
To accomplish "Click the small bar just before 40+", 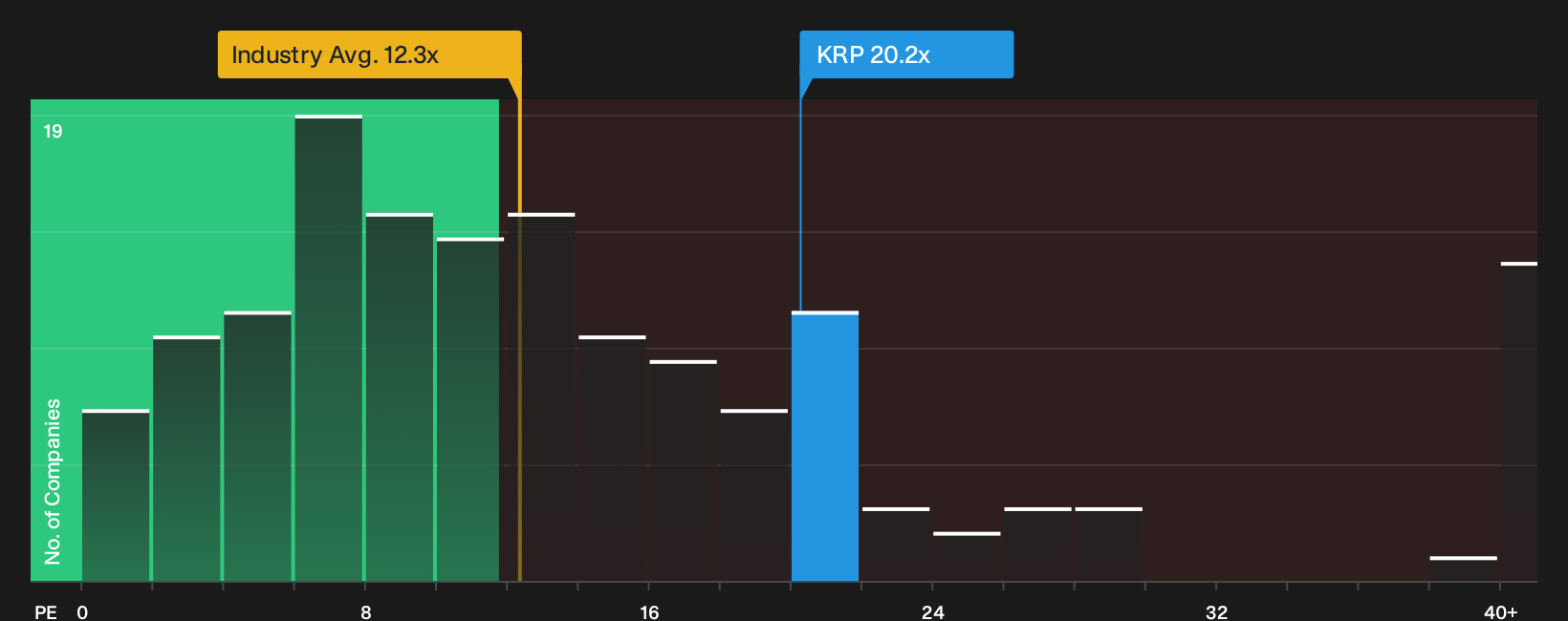I will pos(1463,568).
